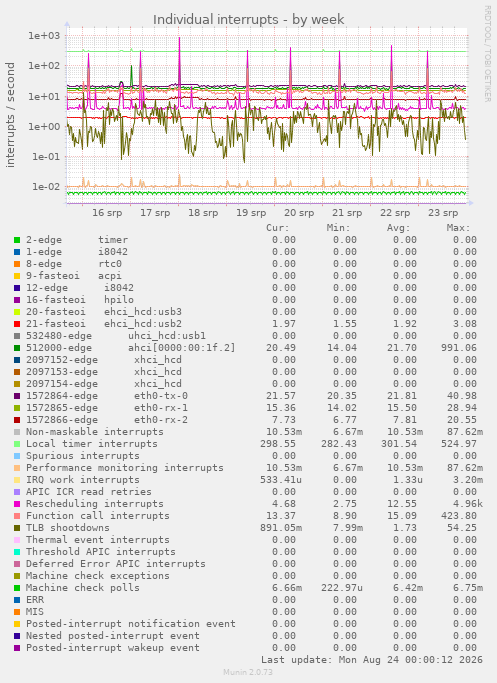Click the salmon Function call interrupts swatch
Viewport: 497px width, 683px height.
point(17,516)
